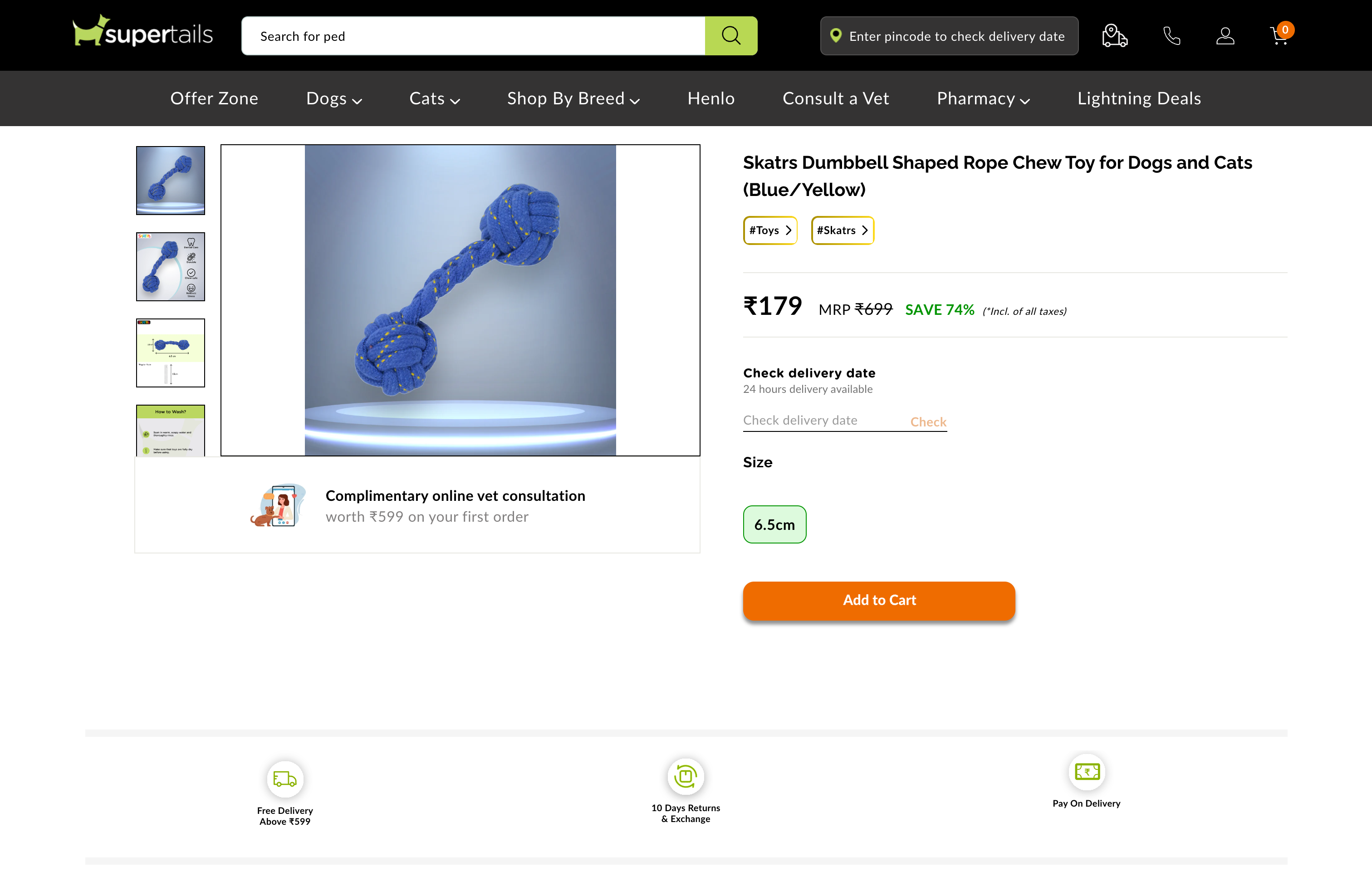
Task: Click the search magnifier icon
Action: (x=730, y=36)
